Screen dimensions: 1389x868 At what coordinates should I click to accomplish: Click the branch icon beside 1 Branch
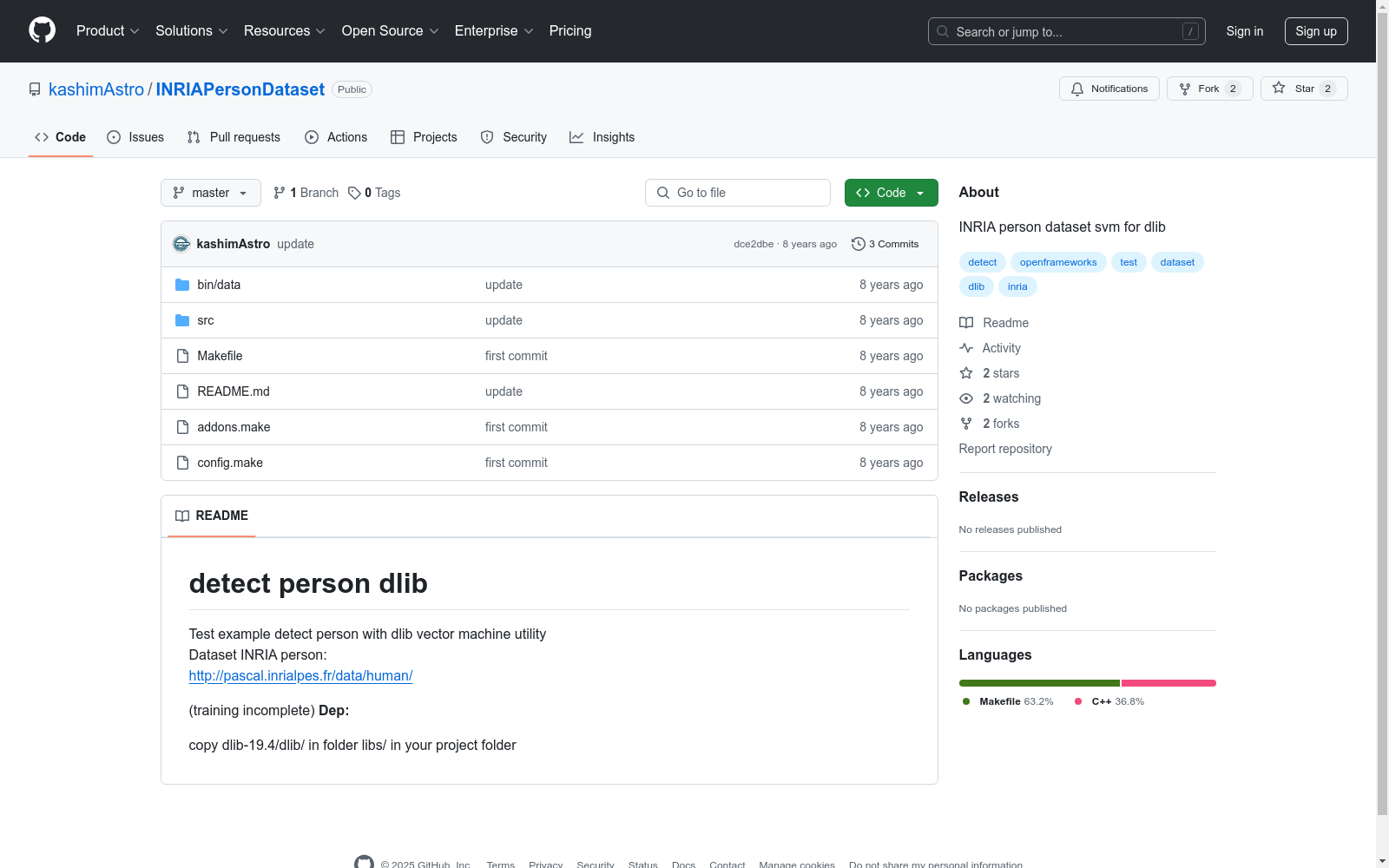(x=280, y=193)
